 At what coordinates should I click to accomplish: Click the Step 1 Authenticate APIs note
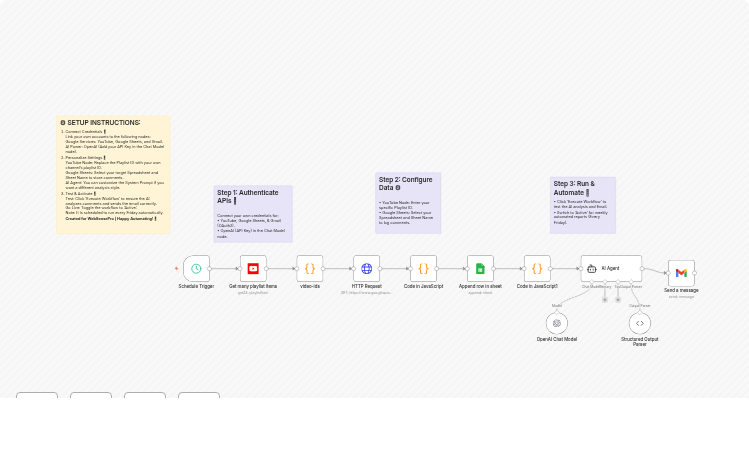click(x=253, y=213)
